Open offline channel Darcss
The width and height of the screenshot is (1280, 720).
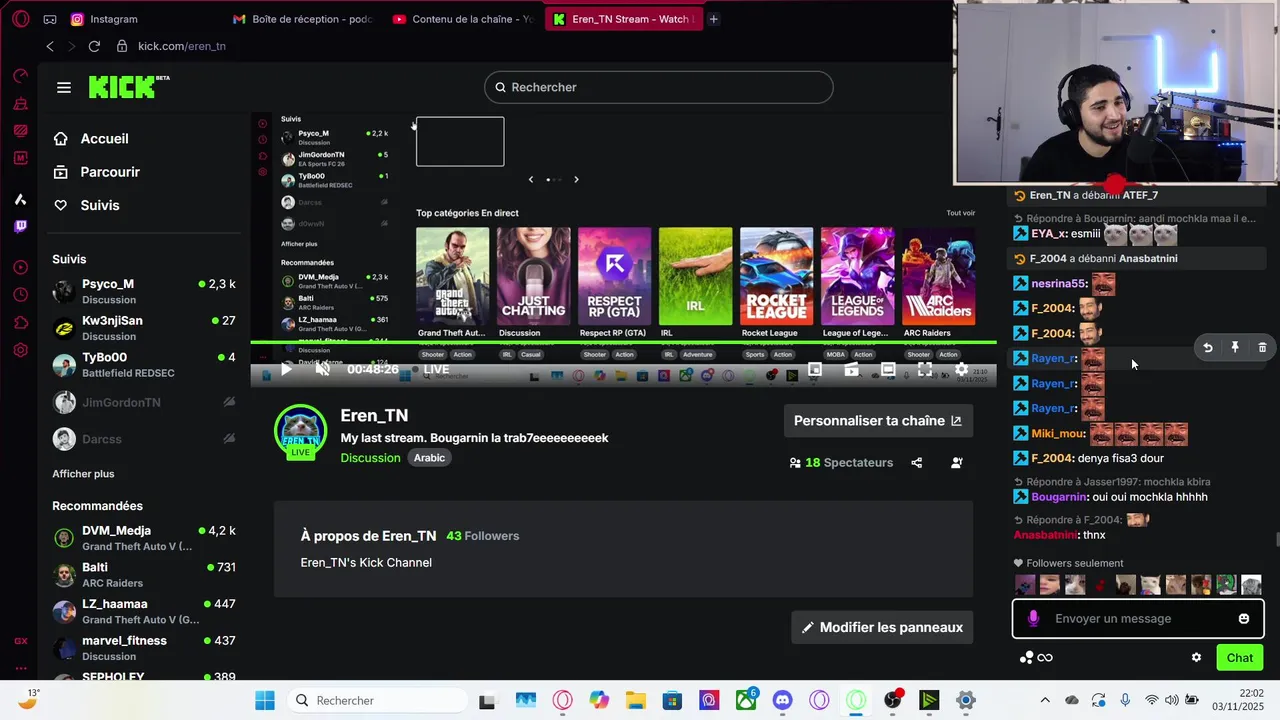[x=144, y=439]
